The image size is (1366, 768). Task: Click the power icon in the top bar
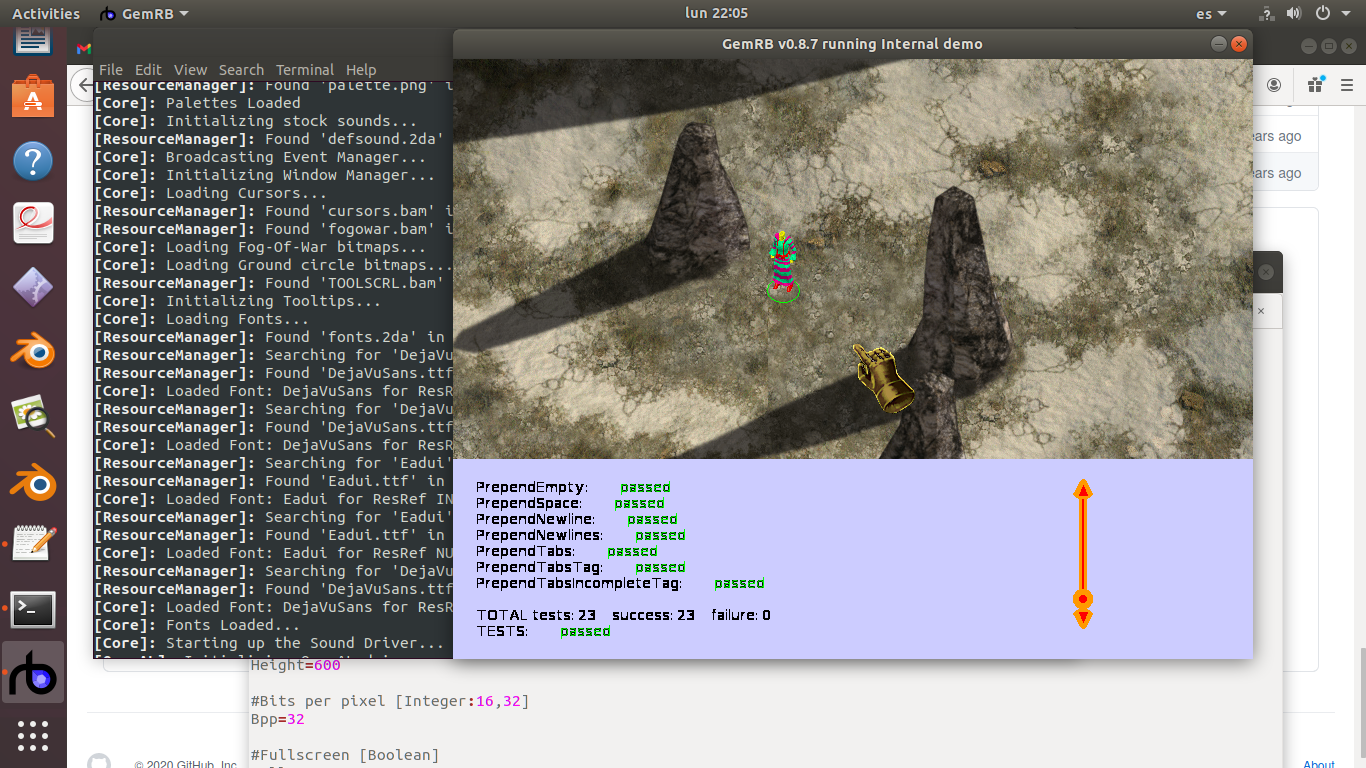[x=1322, y=13]
